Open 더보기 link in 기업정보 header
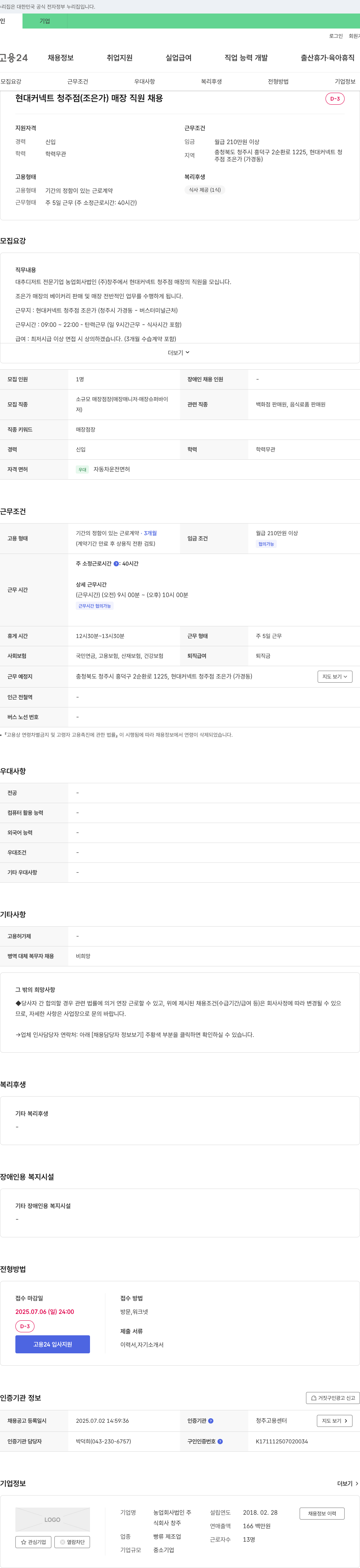The width and height of the screenshot is (360, 1568). tap(348, 1484)
